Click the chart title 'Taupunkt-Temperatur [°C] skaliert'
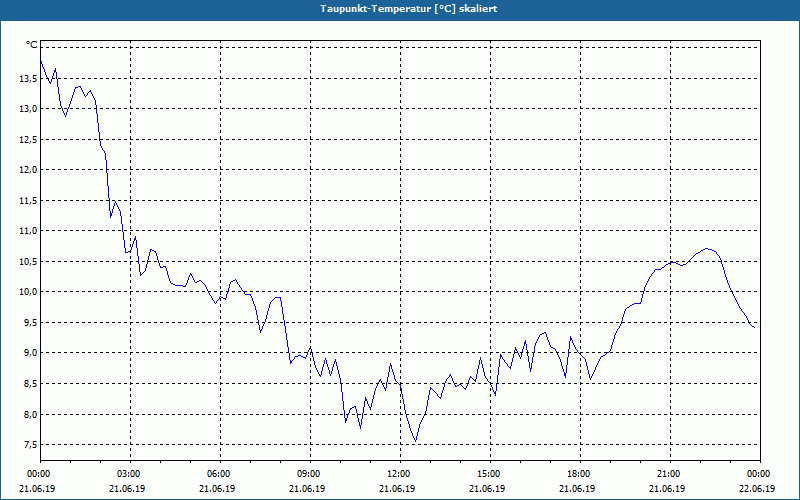 tap(409, 9)
